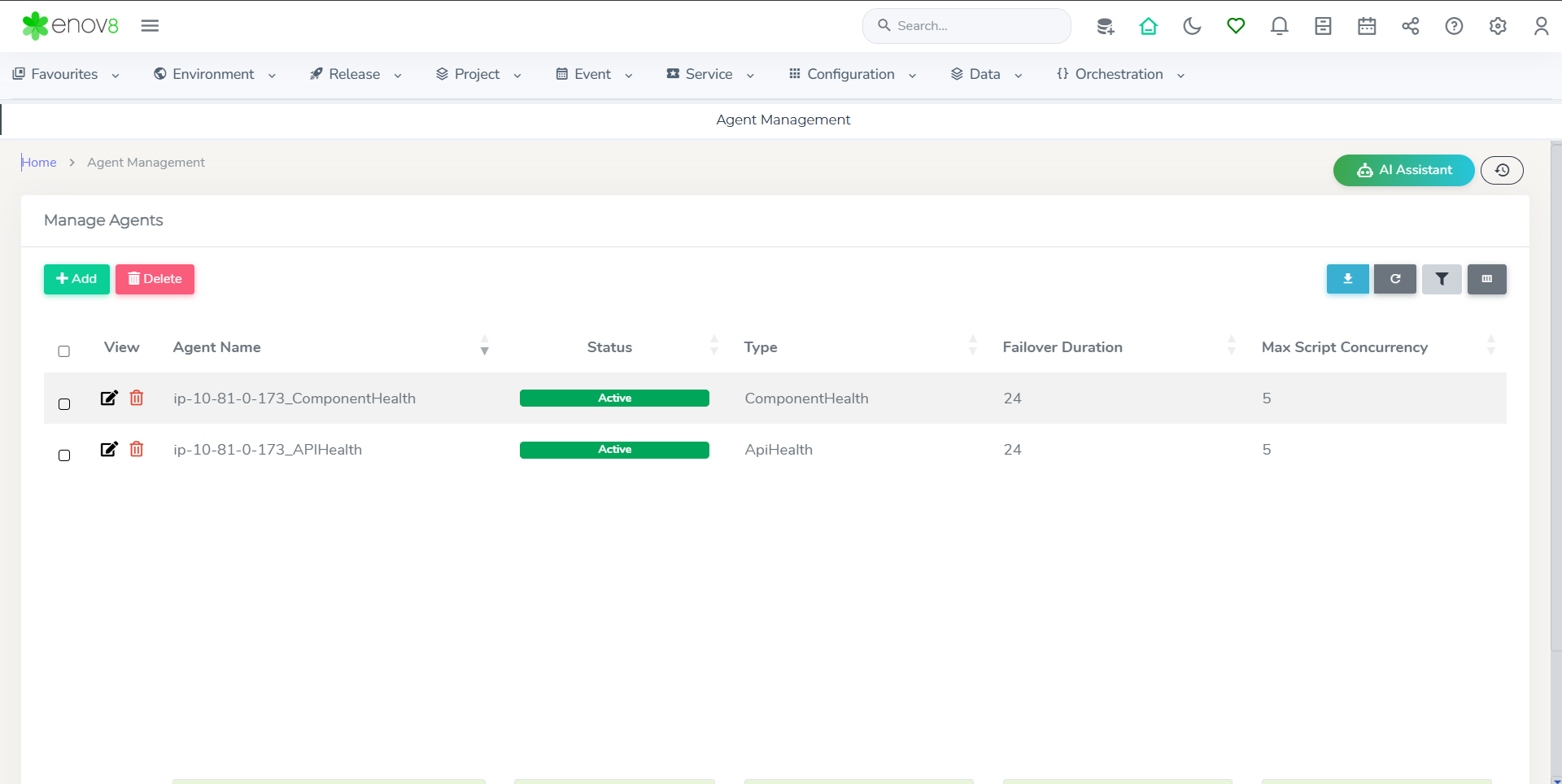Open the Release menu
1562x784 pixels.
[x=356, y=74]
